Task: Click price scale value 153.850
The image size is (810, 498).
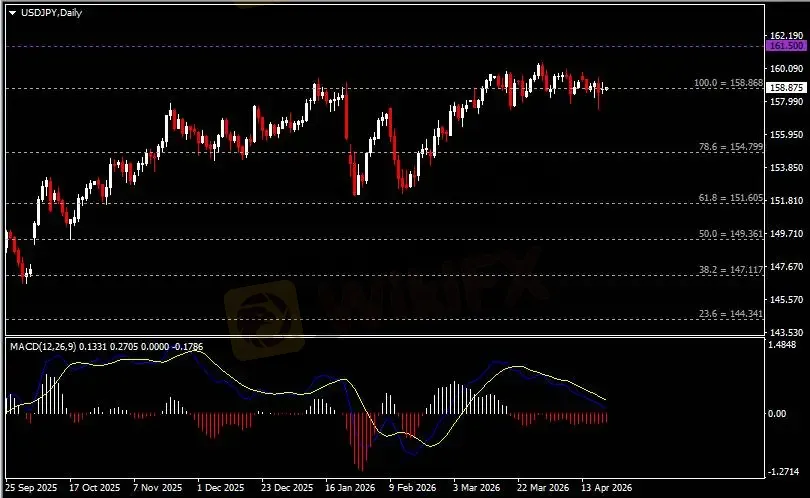Action: click(786, 167)
